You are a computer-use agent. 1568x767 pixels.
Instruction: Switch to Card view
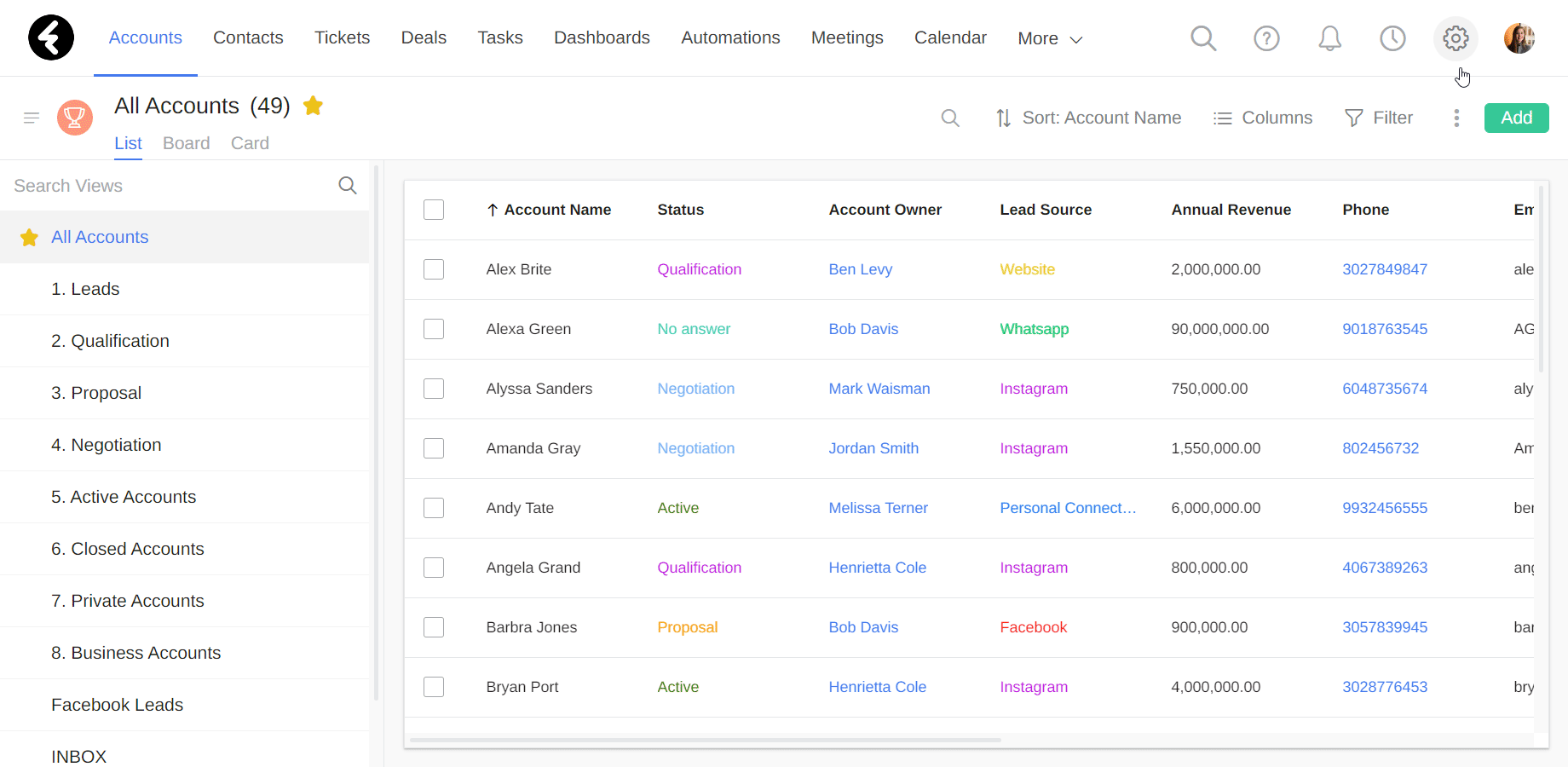(x=250, y=143)
